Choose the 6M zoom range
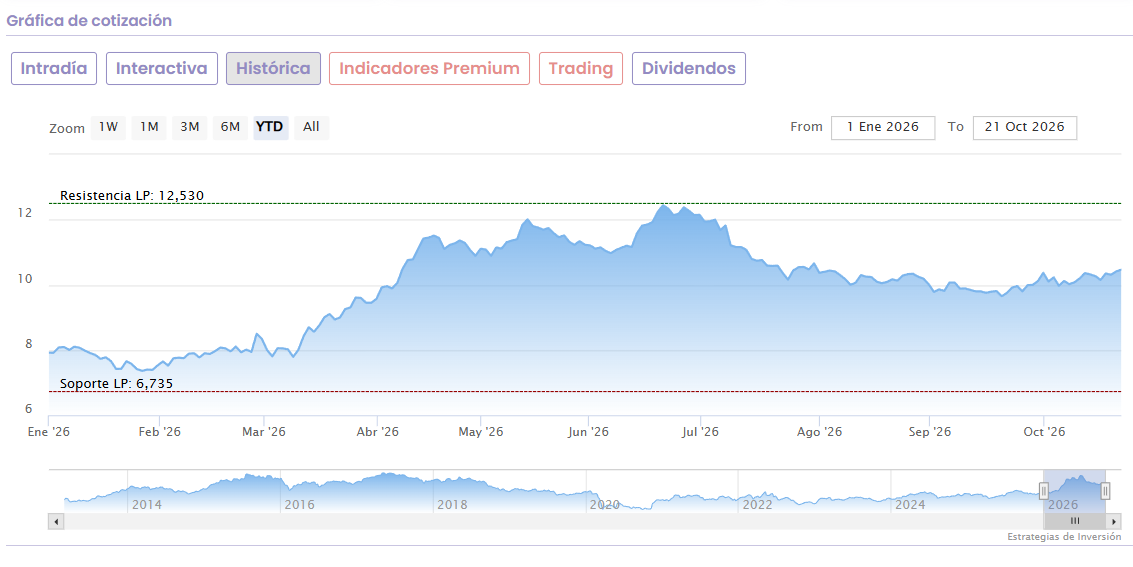The height and width of the screenshot is (567, 1133). click(230, 127)
